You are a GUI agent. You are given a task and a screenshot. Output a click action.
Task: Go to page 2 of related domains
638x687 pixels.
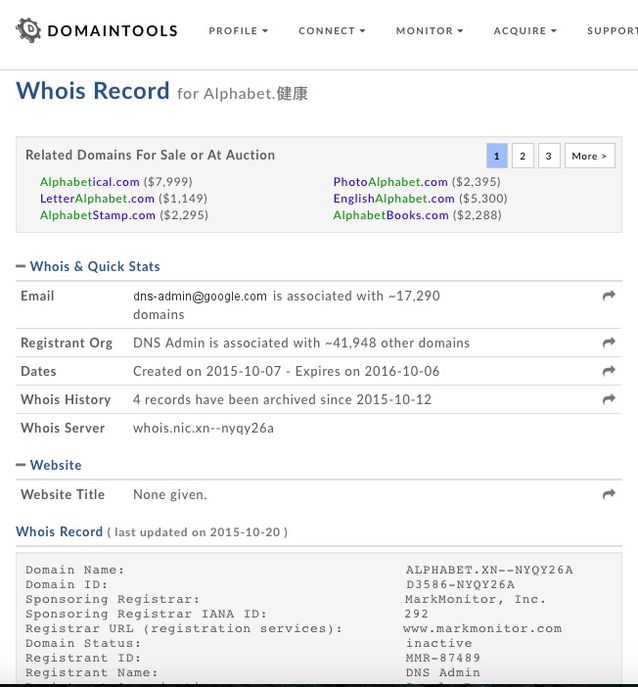coord(522,156)
